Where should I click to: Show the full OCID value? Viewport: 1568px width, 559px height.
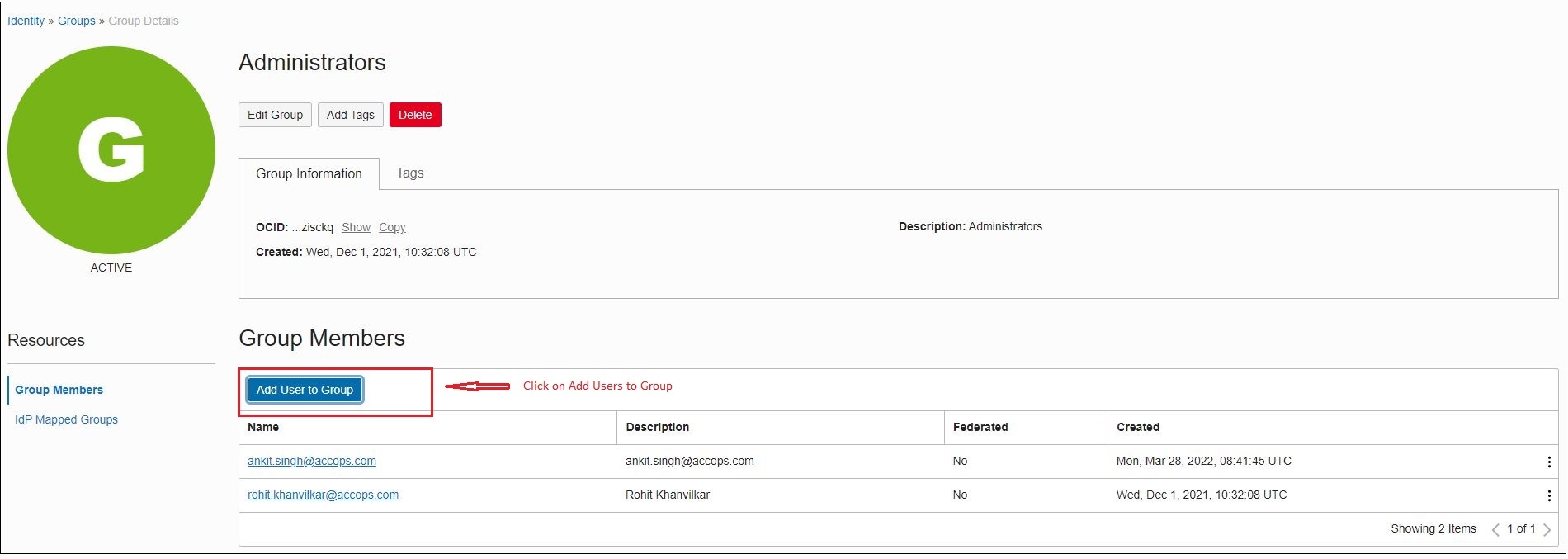[x=356, y=228]
